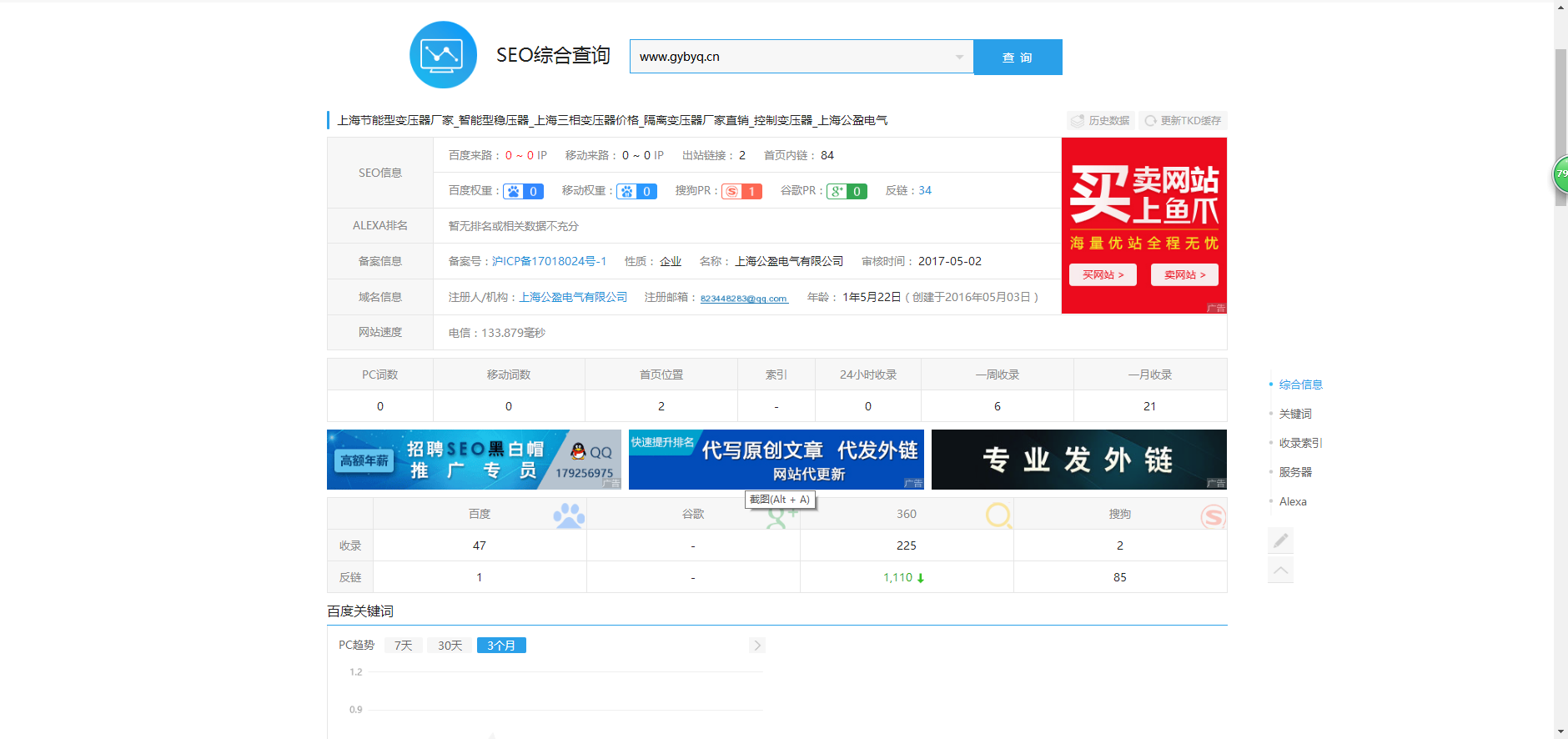Click the 企业 property link
Viewport: 1568px width, 739px height.
(x=671, y=261)
